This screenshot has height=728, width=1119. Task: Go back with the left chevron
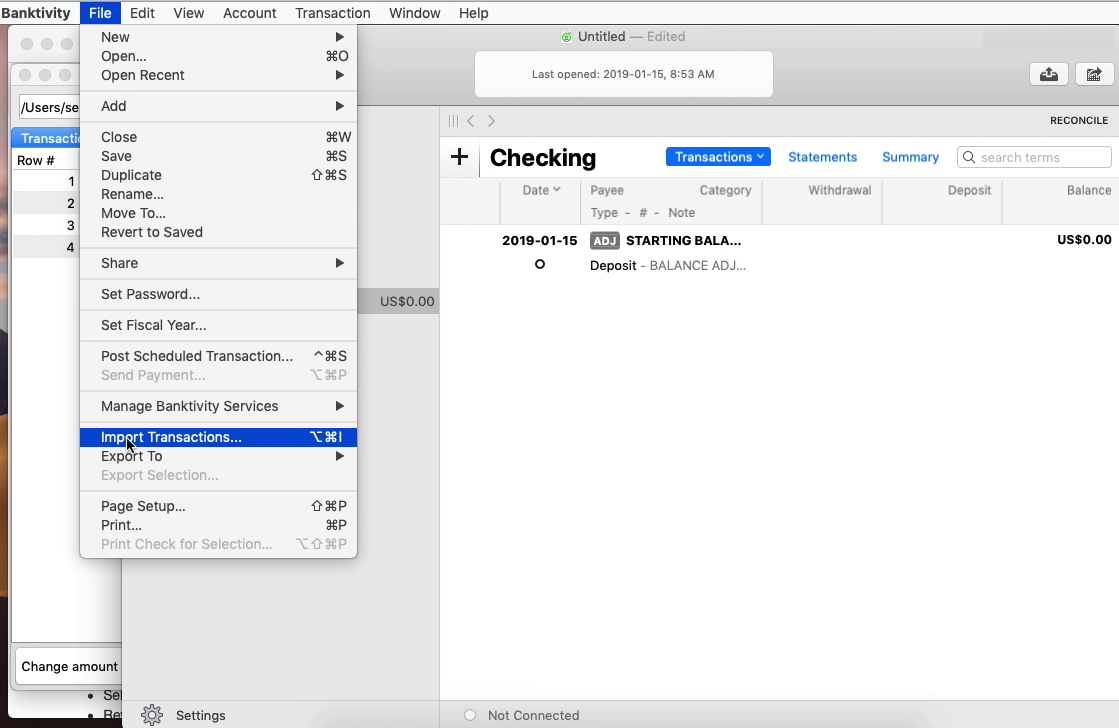click(x=471, y=121)
